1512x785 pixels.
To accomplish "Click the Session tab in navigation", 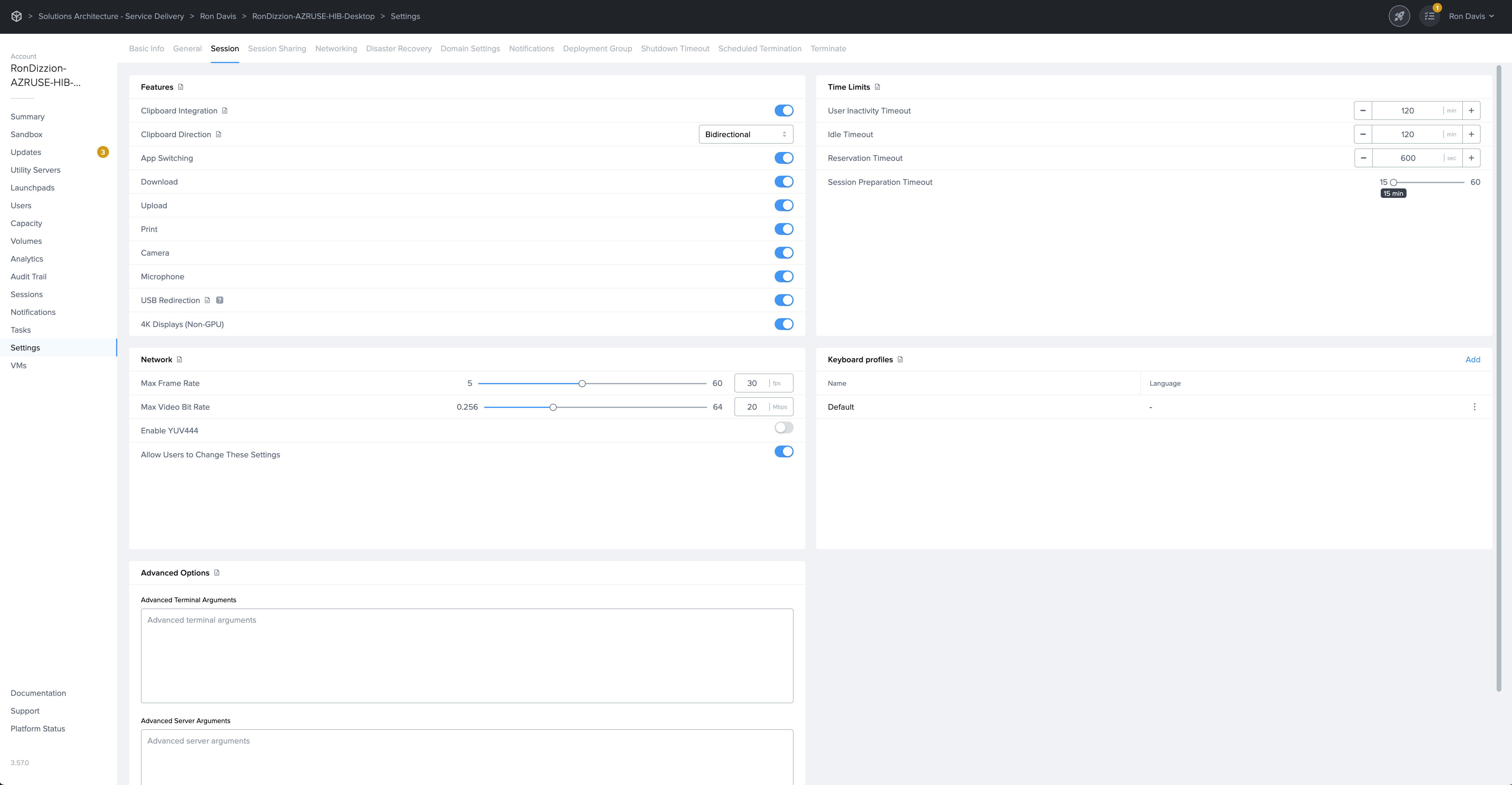I will [x=224, y=48].
